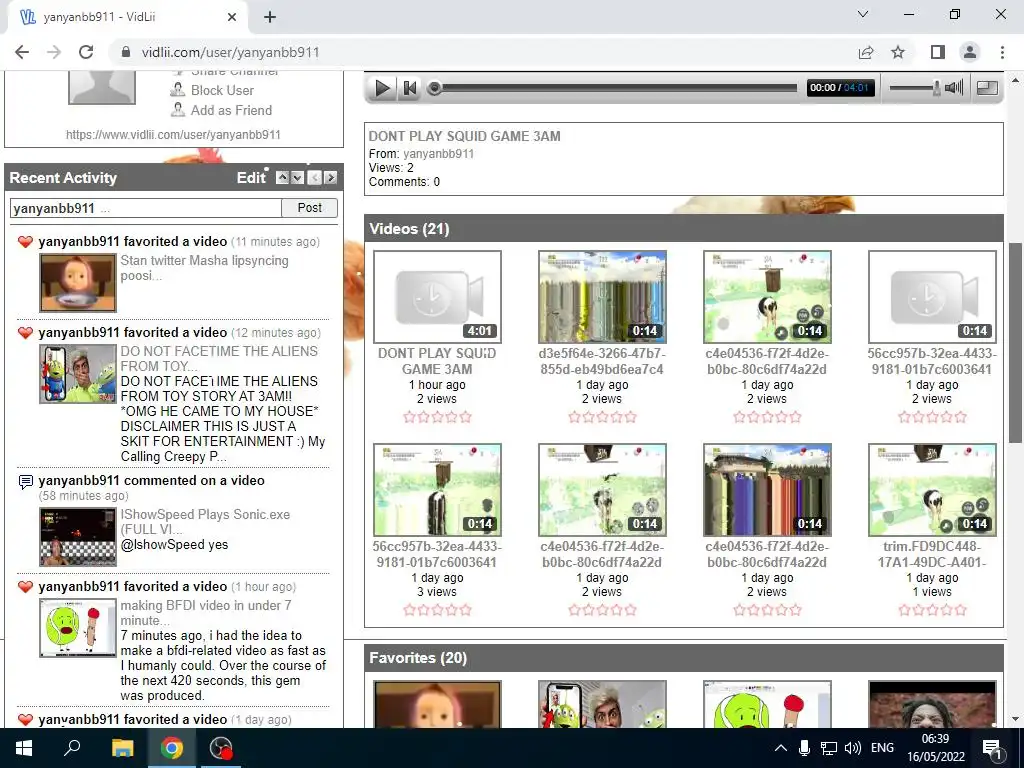Image resolution: width=1024 pixels, height=768 pixels.
Task: Skip to next video in player
Action: (409, 88)
